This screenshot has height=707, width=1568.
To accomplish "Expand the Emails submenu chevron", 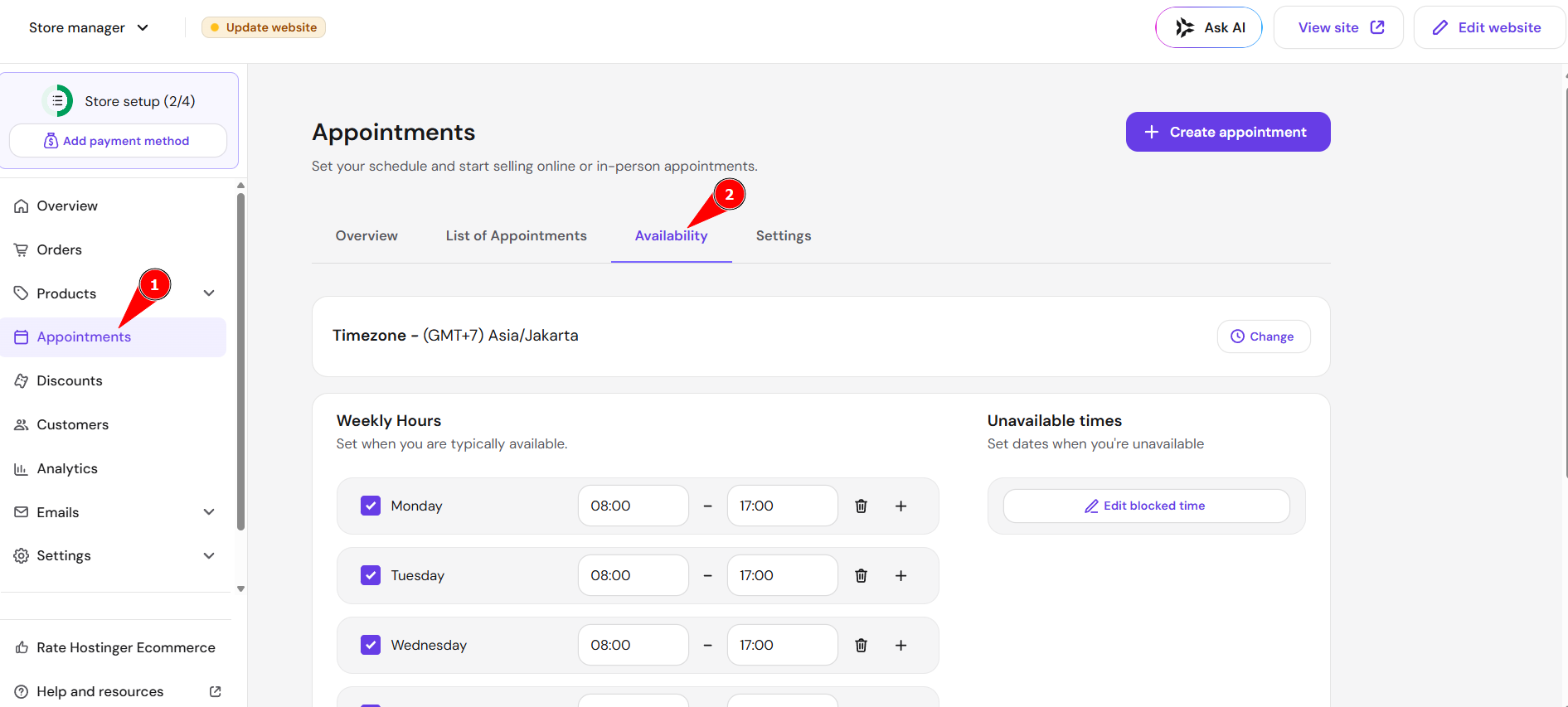I will coord(209,512).
